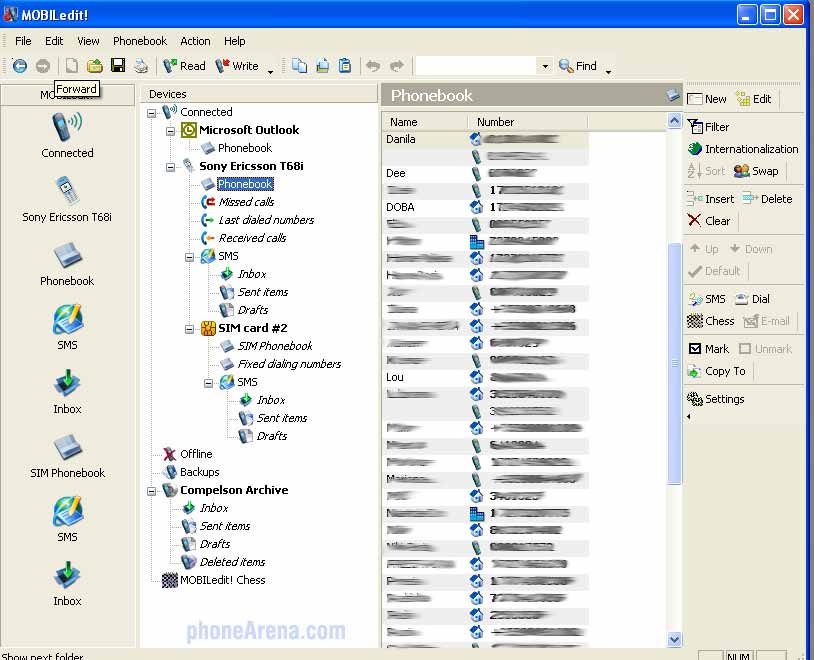Create new document via toolbar icon

(72, 66)
